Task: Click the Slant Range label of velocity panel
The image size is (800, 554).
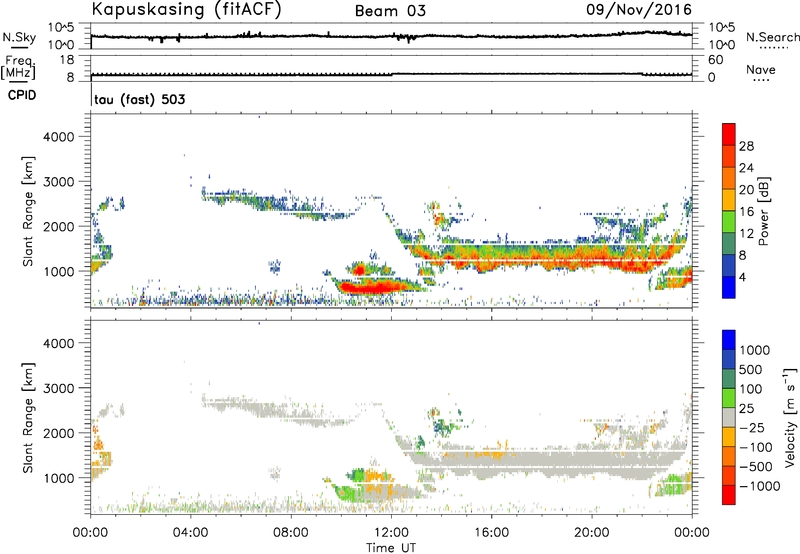Action: click(28, 418)
